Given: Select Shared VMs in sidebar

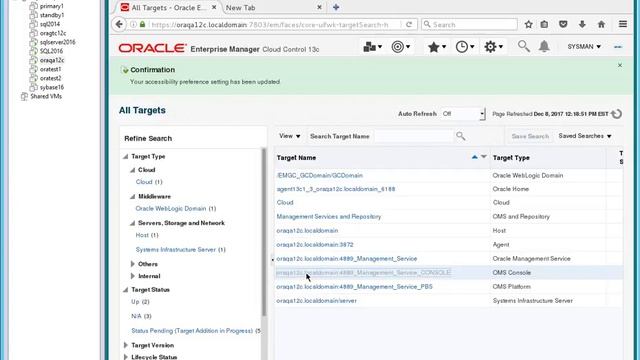Looking at the screenshot, I should pyautogui.click(x=46, y=96).
